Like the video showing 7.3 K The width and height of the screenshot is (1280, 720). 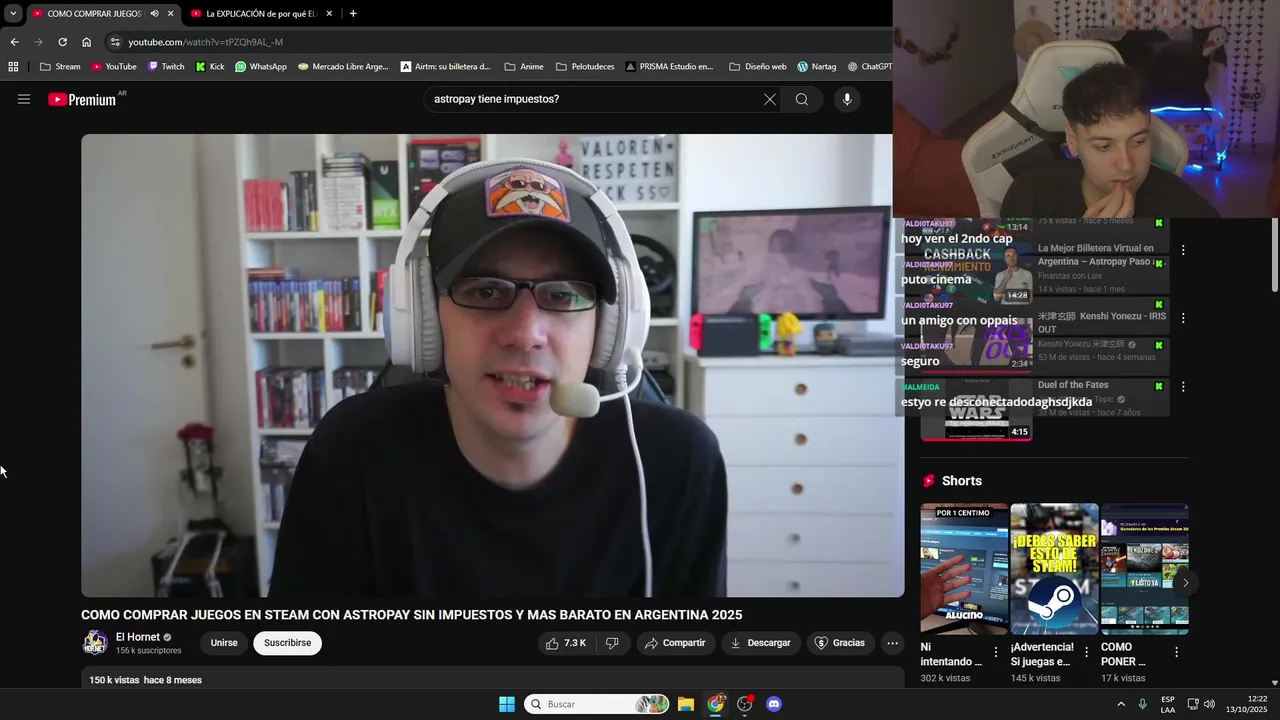tap(566, 643)
